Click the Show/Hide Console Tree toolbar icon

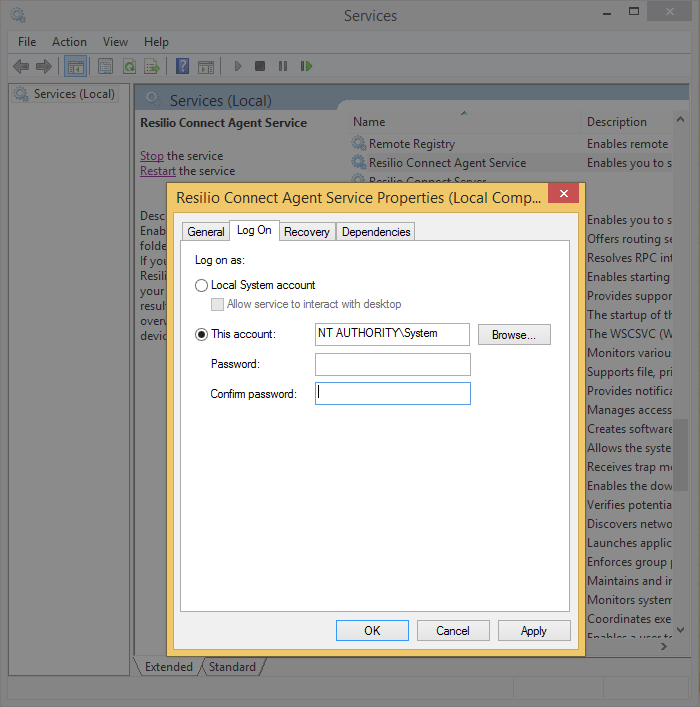pos(75,66)
